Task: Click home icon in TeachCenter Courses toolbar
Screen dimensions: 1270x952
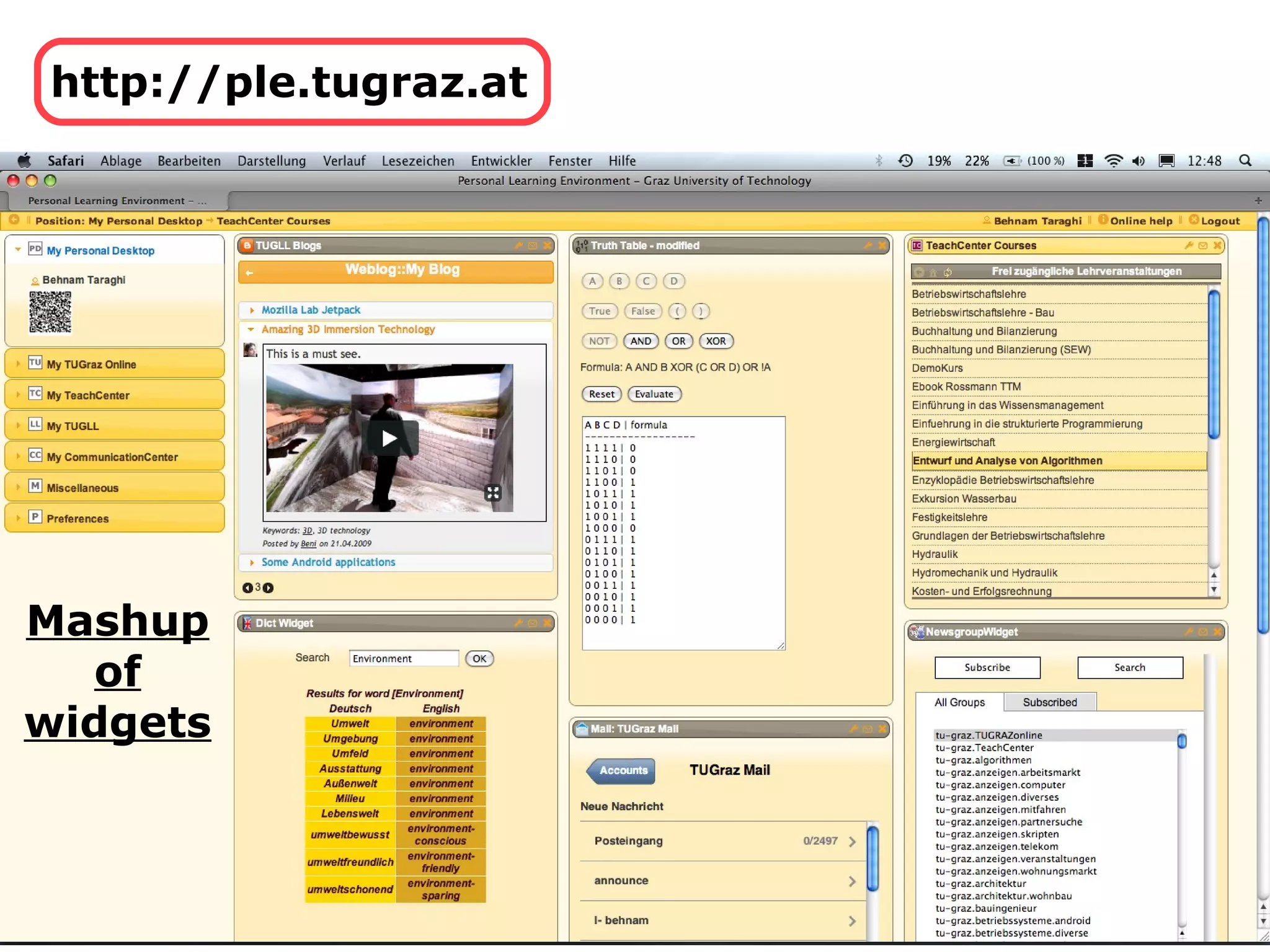Action: click(933, 271)
